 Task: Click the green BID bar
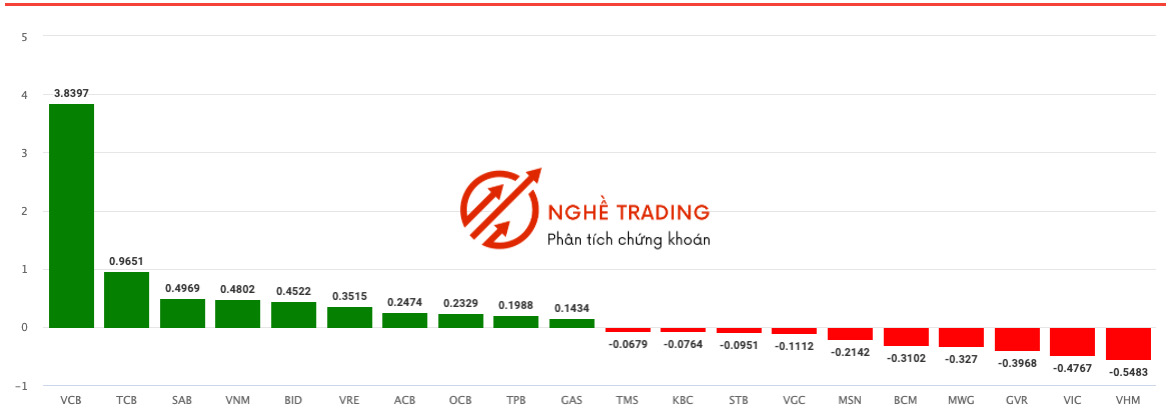click(x=293, y=314)
